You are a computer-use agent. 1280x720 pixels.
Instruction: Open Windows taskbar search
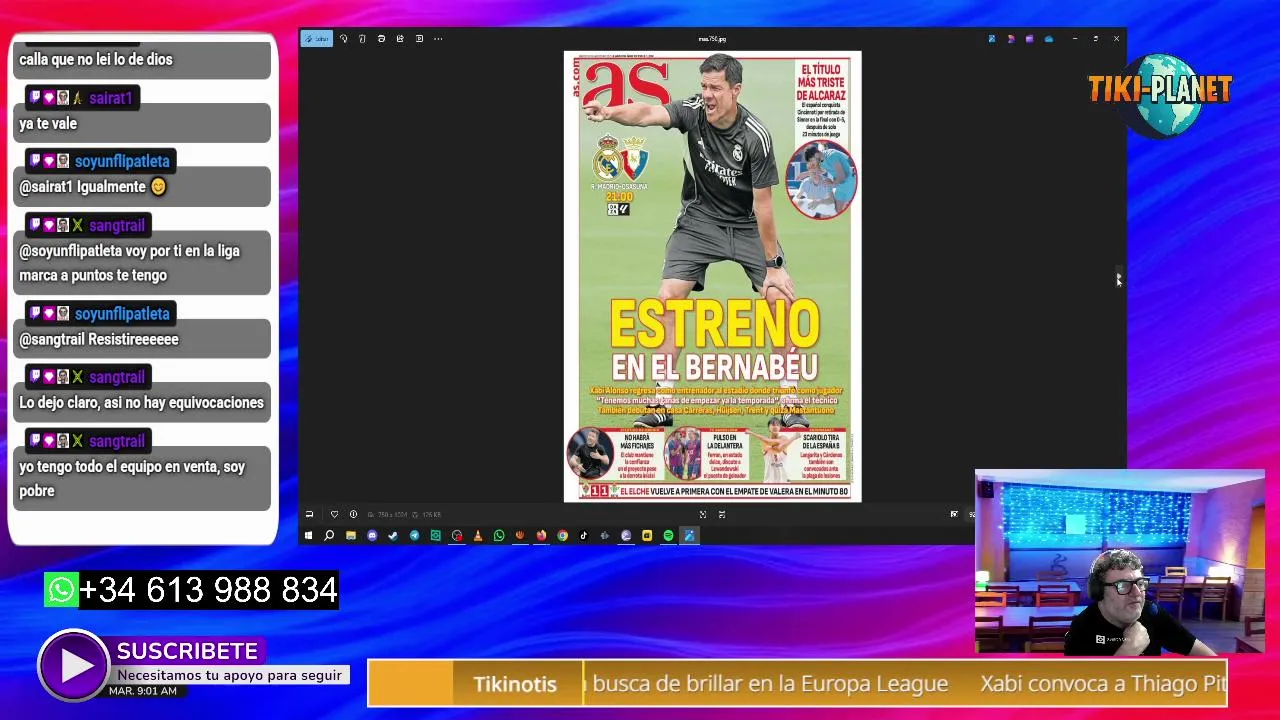tap(329, 536)
